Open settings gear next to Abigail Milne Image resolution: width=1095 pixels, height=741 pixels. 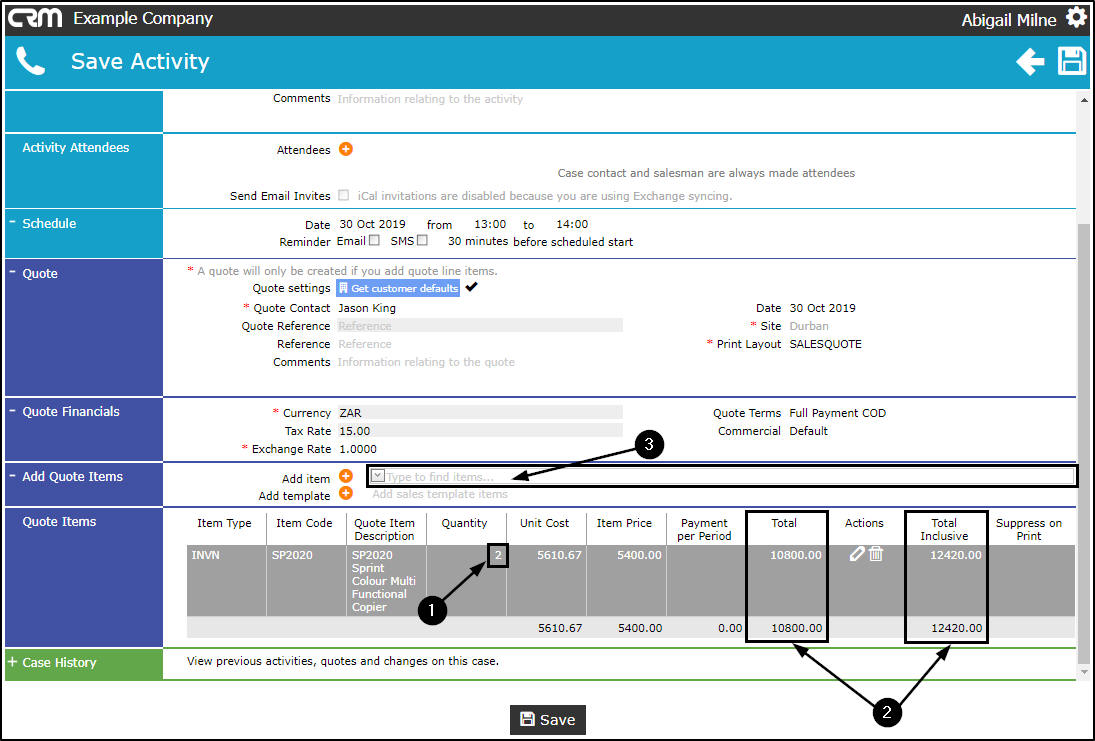1076,17
